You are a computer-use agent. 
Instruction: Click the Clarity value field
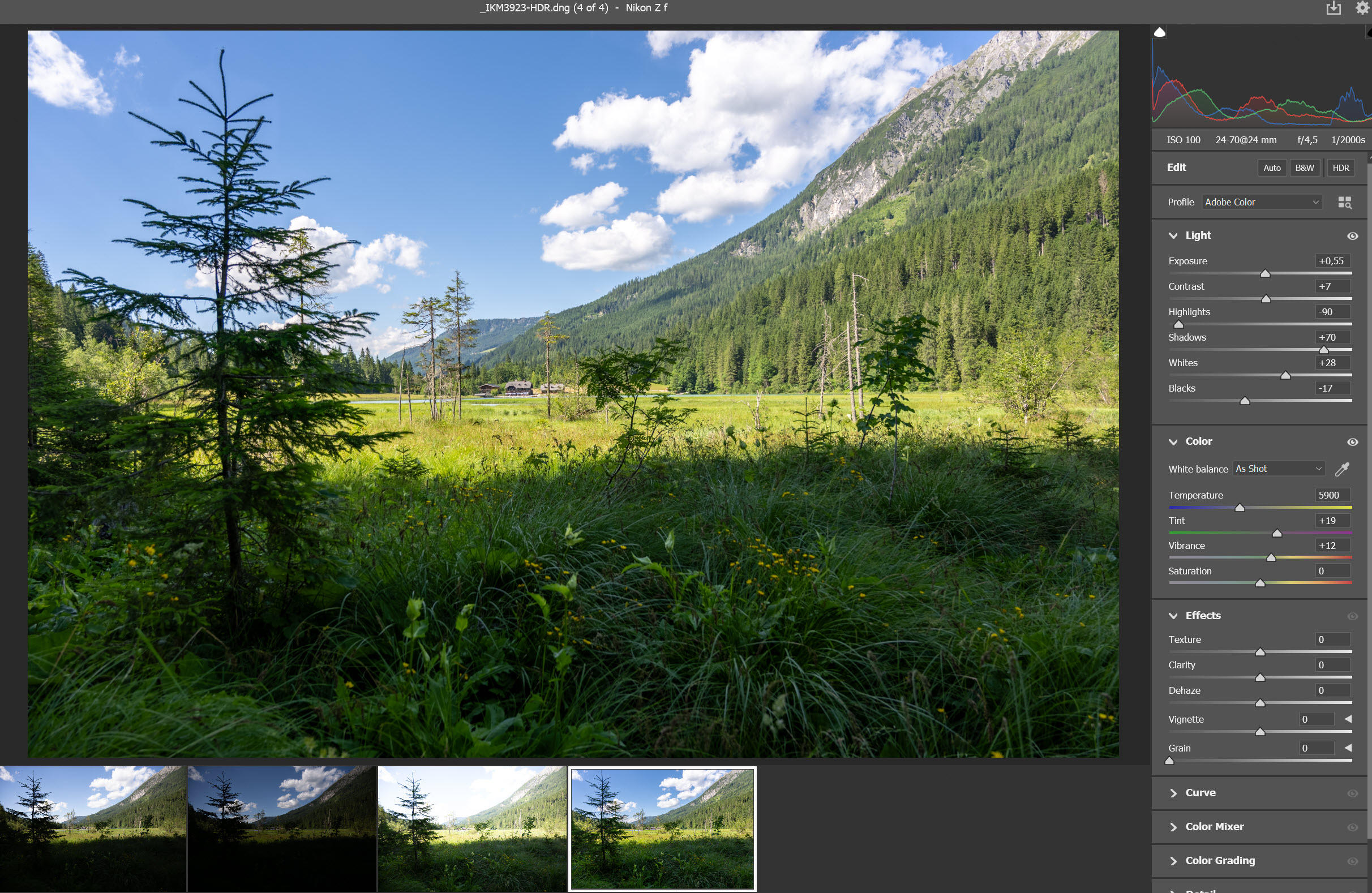pos(1334,666)
